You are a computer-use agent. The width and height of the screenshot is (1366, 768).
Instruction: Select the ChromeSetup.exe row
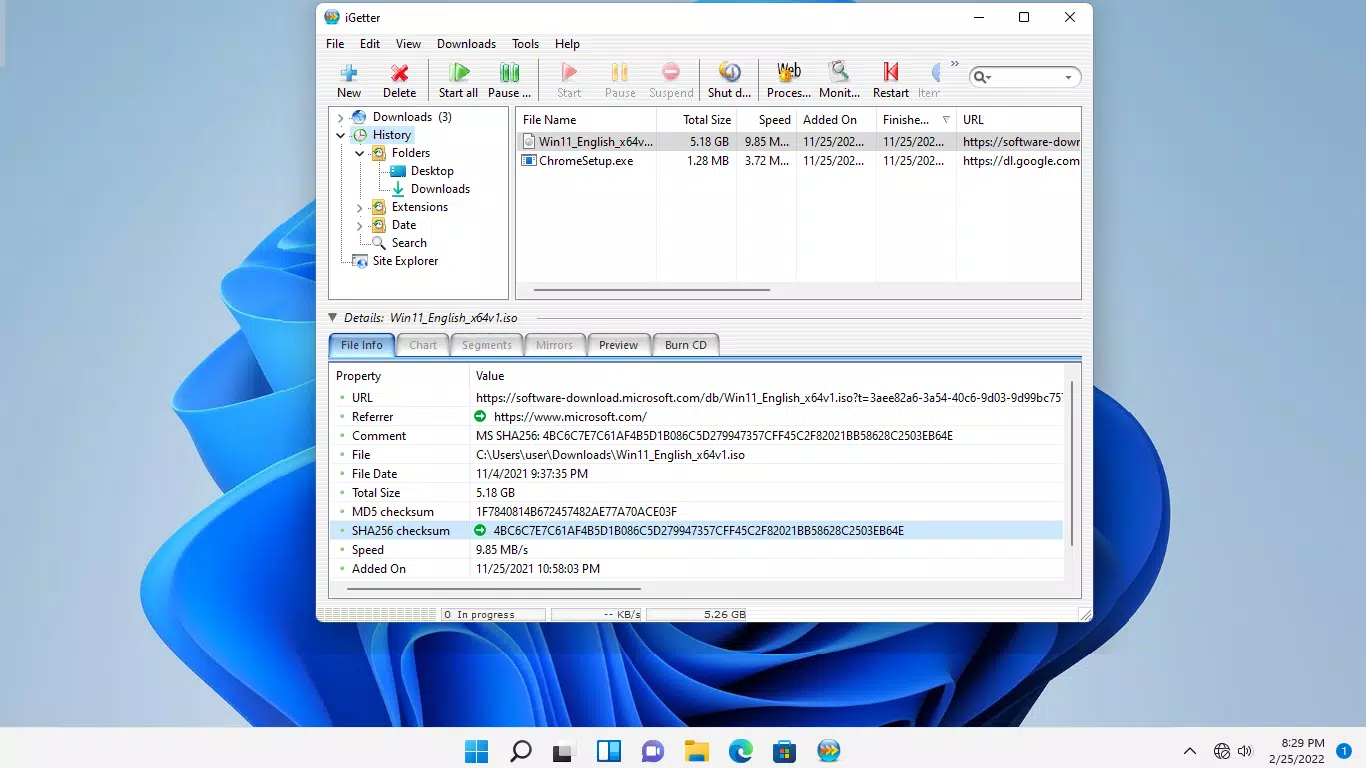(x=798, y=161)
